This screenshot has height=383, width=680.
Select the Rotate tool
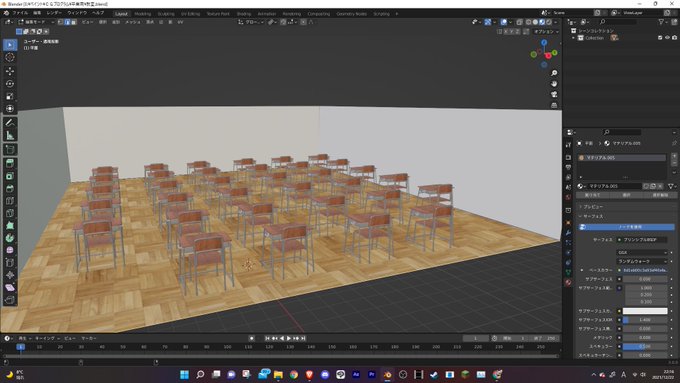(10, 84)
